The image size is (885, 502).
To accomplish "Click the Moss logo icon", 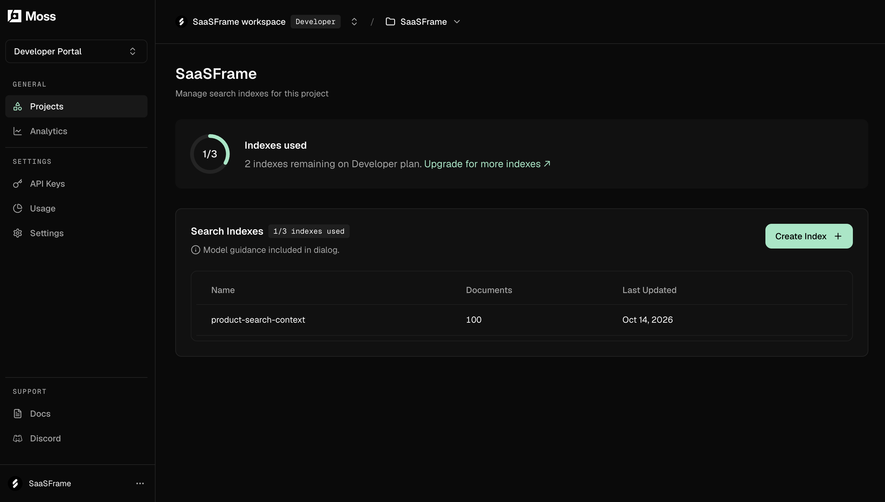I will pyautogui.click(x=14, y=16).
